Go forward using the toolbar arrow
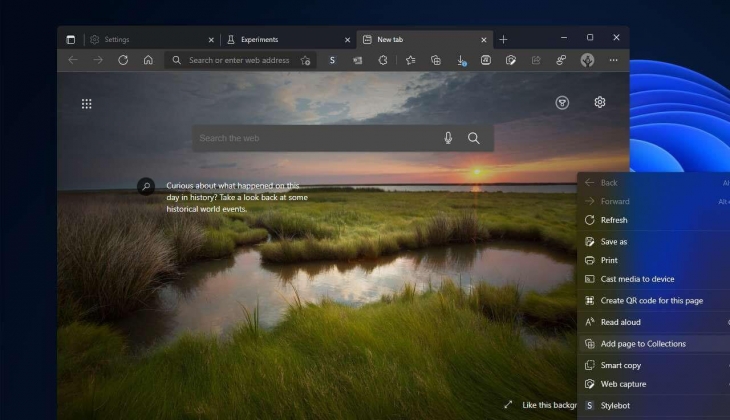Image resolution: width=730 pixels, height=420 pixels. (98, 60)
